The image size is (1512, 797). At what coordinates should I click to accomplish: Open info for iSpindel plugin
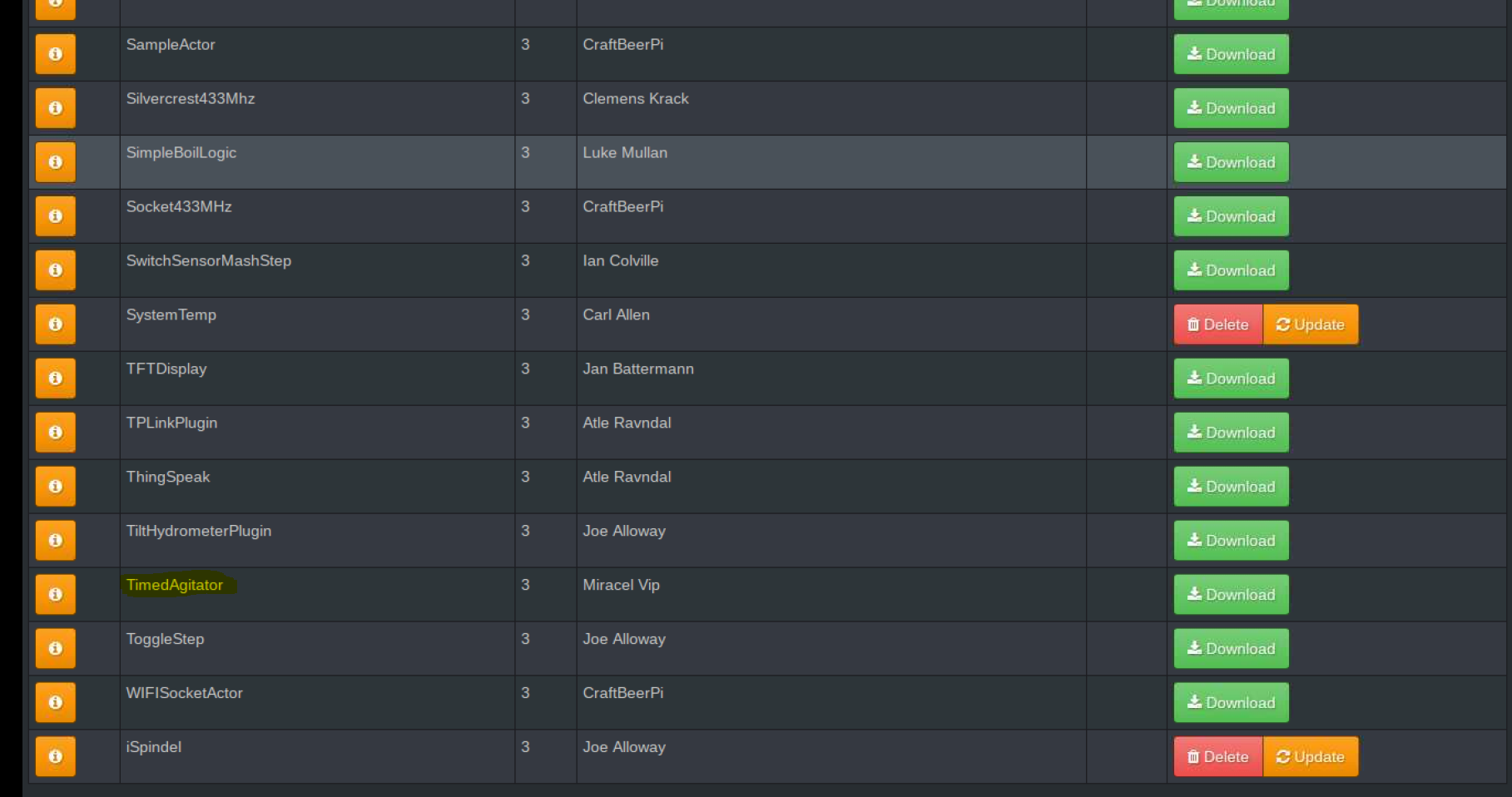click(x=55, y=756)
